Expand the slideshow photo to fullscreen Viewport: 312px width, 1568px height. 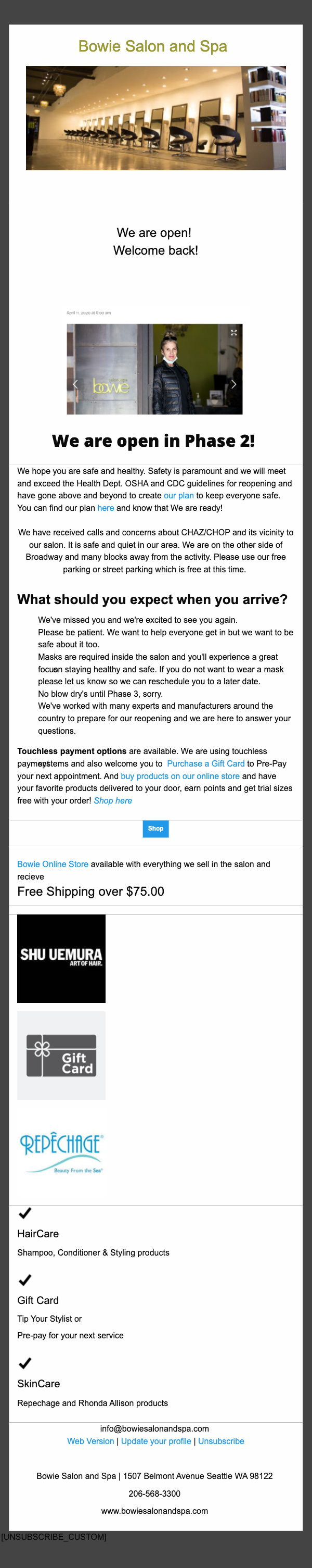233,332
